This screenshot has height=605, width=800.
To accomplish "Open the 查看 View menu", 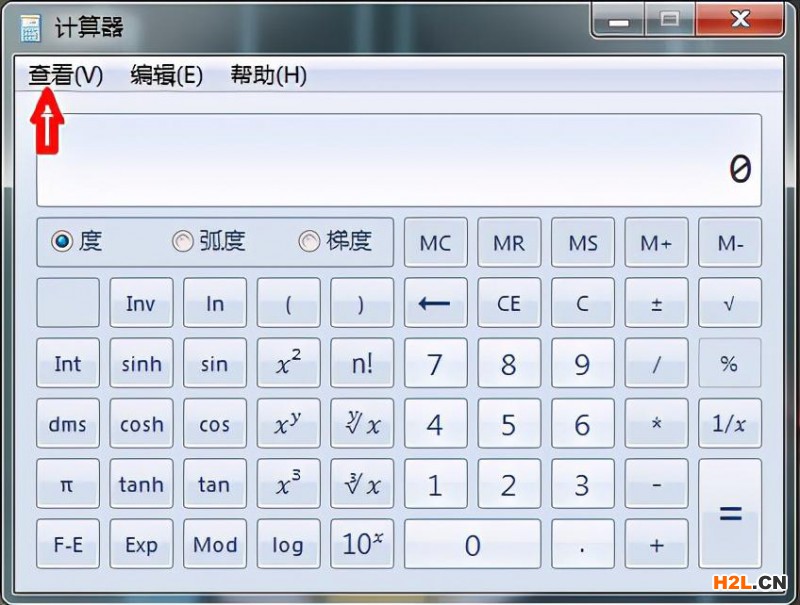I will [63, 75].
